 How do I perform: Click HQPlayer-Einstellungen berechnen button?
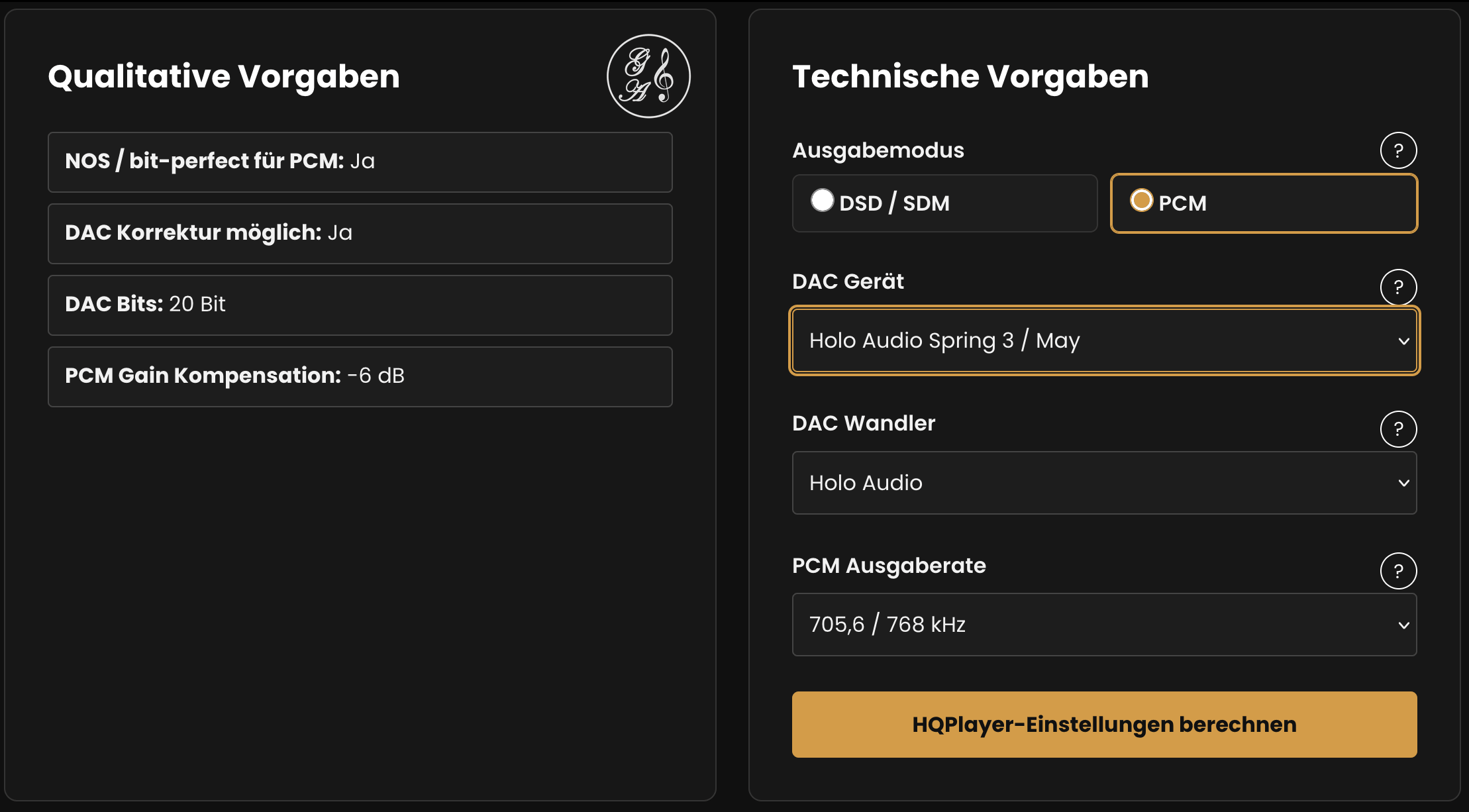[1104, 725]
